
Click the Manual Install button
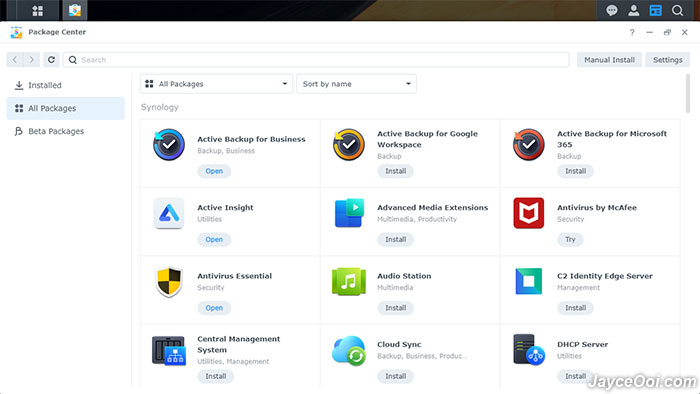click(609, 60)
